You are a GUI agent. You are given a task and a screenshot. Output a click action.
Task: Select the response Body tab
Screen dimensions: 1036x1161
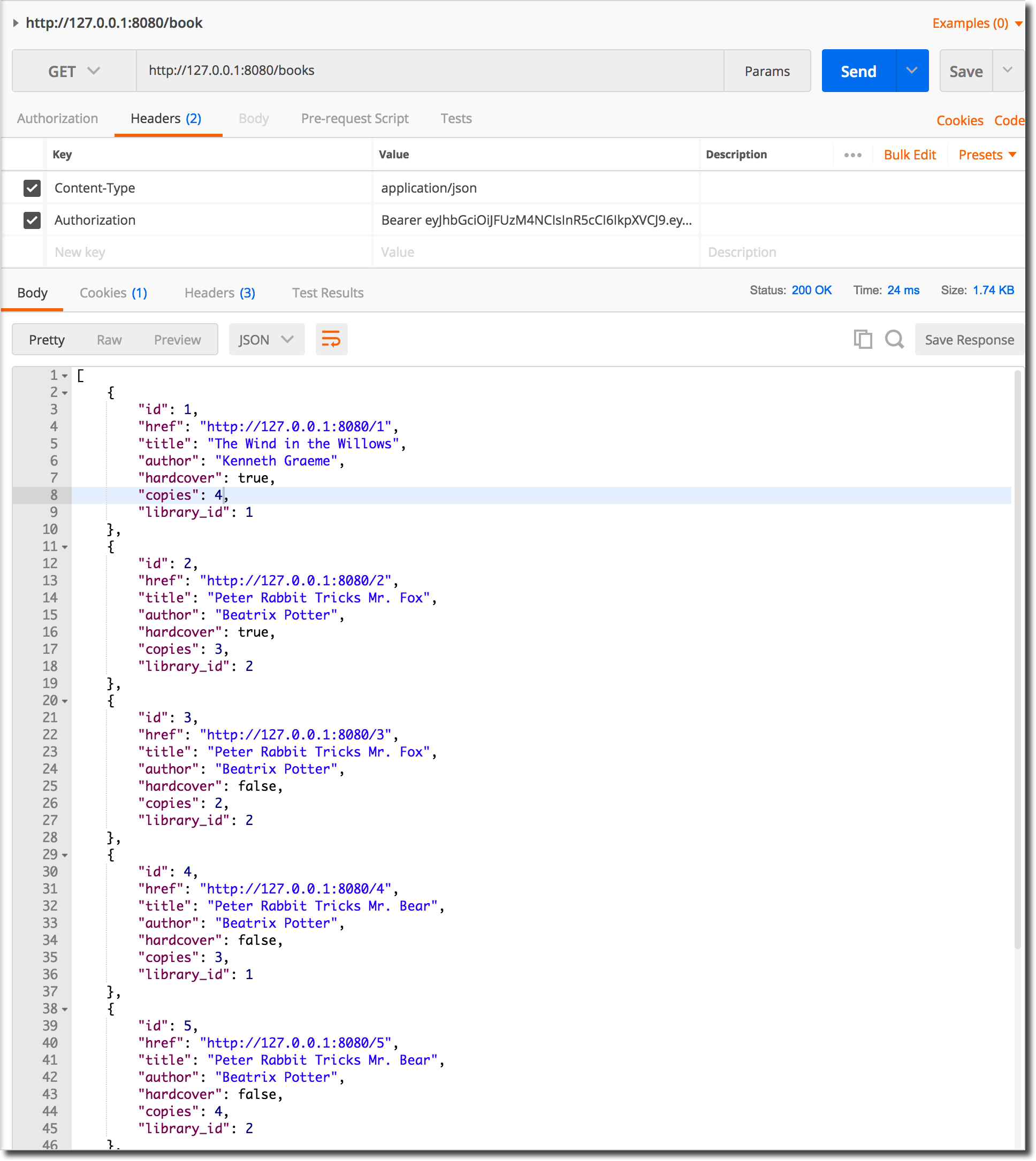[33, 293]
